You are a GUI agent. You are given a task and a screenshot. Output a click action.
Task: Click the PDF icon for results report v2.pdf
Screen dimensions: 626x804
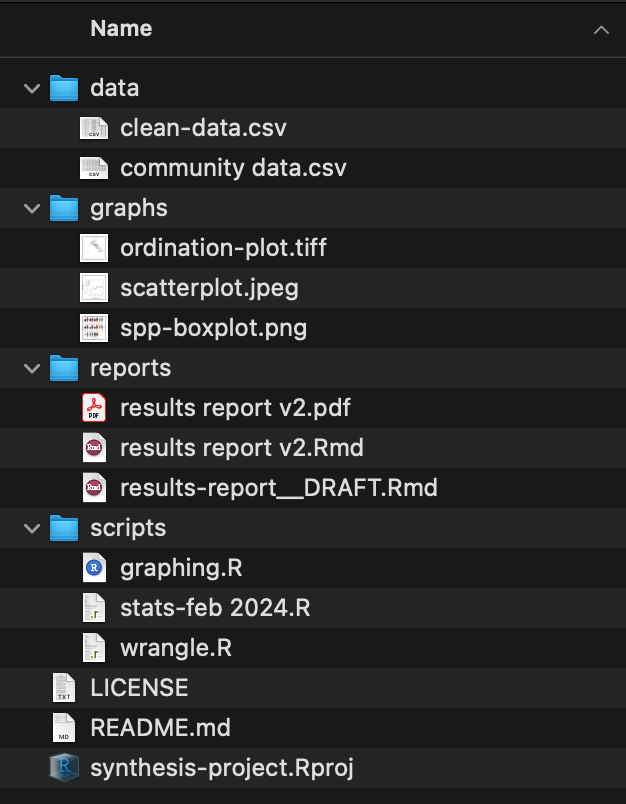click(x=93, y=408)
